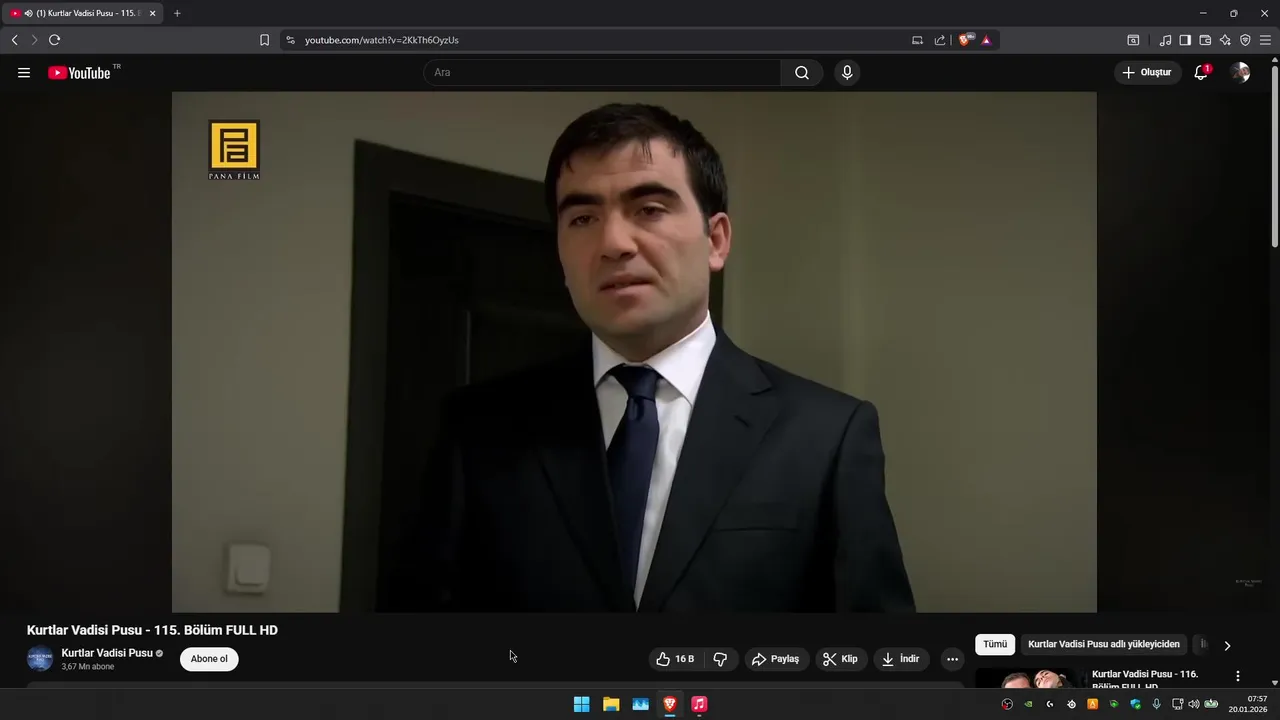Subscribe with the Abone ol button
Image resolution: width=1280 pixels, height=720 pixels.
(209, 659)
